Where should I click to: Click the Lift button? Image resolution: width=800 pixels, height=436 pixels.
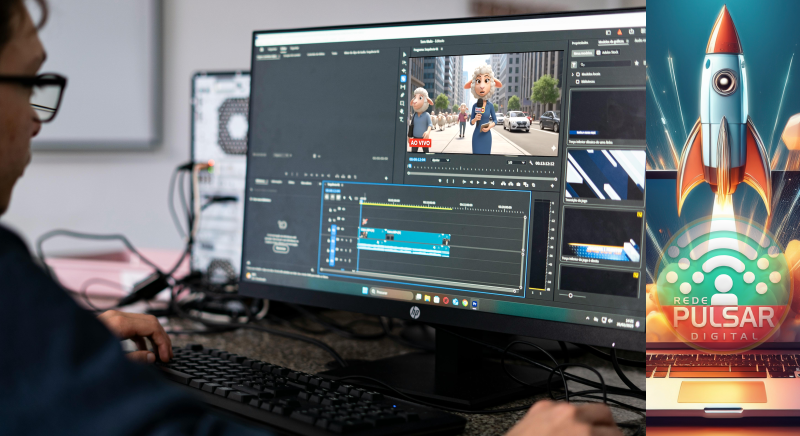(x=504, y=183)
